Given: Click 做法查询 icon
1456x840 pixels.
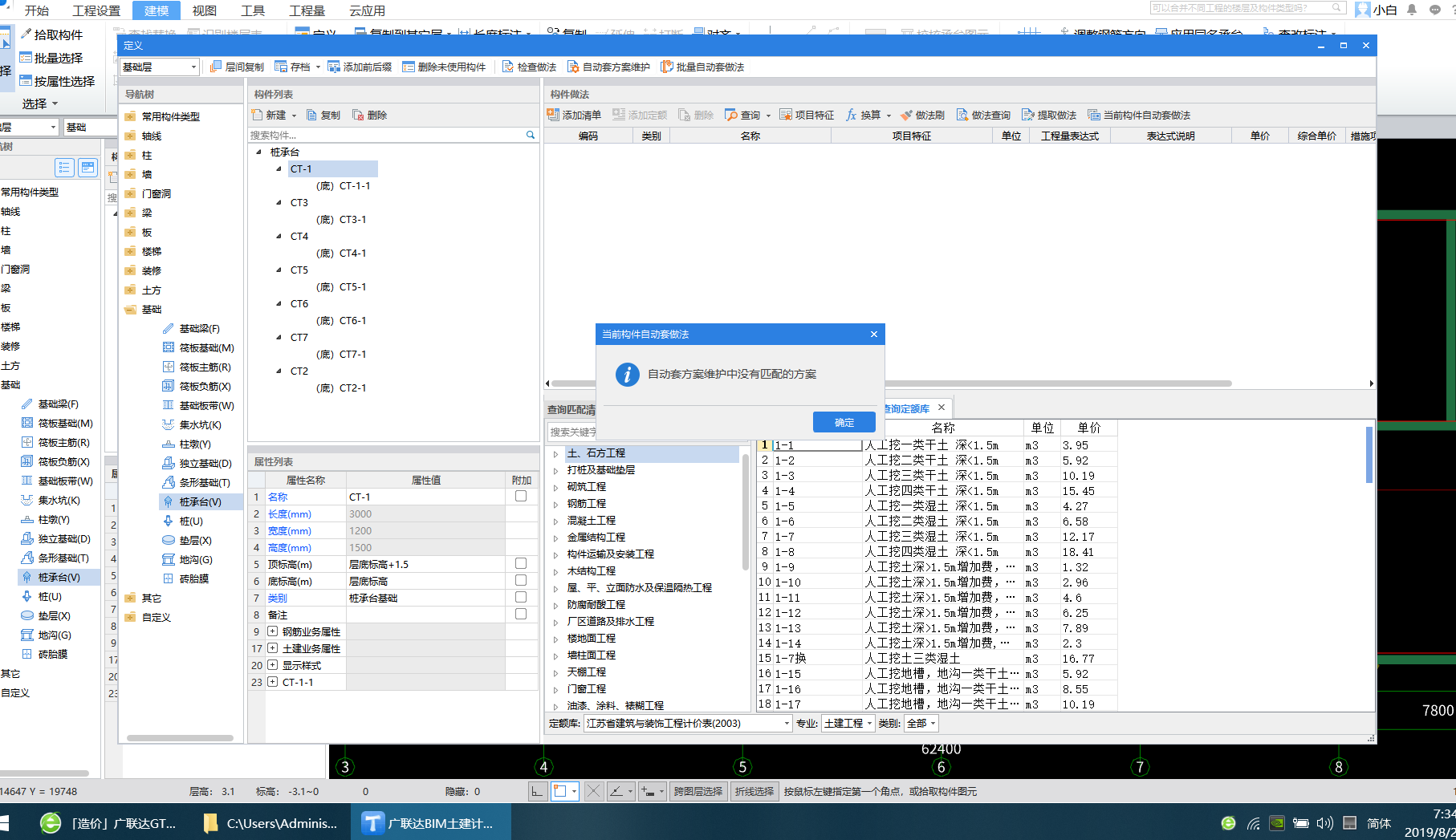Looking at the screenshot, I should coord(962,115).
